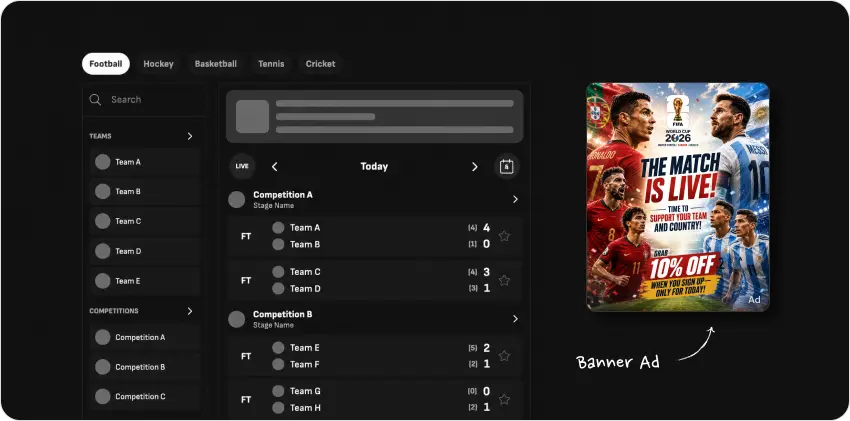
Task: Click Team E's round logo in sidebar
Action: (102, 281)
